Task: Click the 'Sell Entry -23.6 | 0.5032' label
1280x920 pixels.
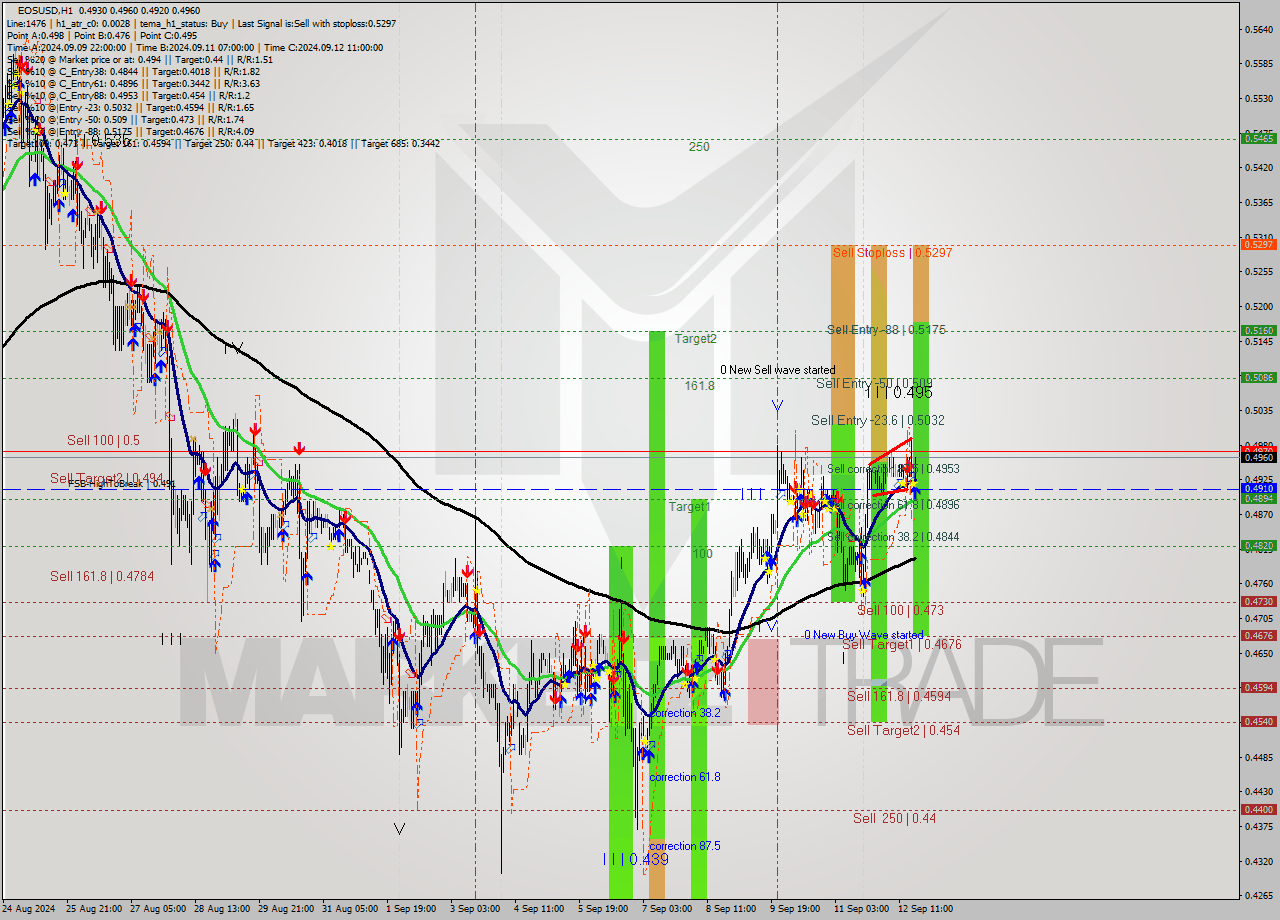Action: [878, 421]
